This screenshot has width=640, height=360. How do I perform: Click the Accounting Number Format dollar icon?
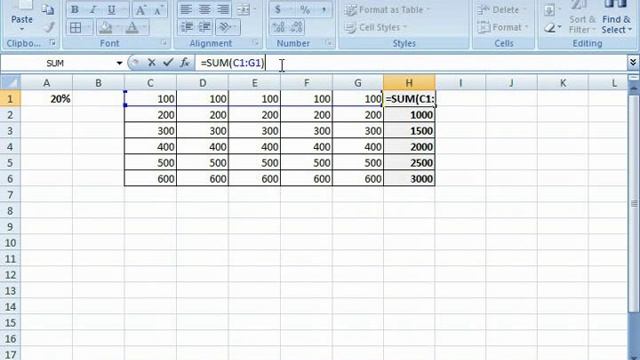[278, 9]
